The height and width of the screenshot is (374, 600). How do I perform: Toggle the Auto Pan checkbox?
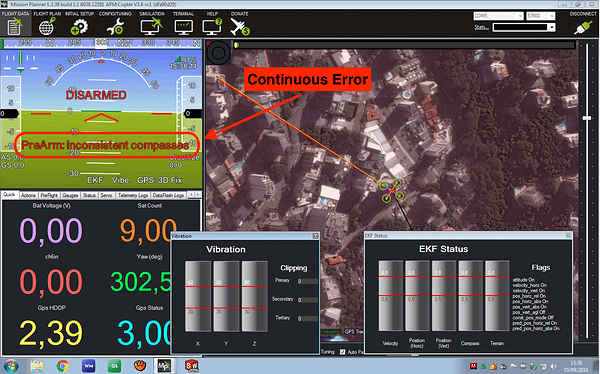point(342,352)
